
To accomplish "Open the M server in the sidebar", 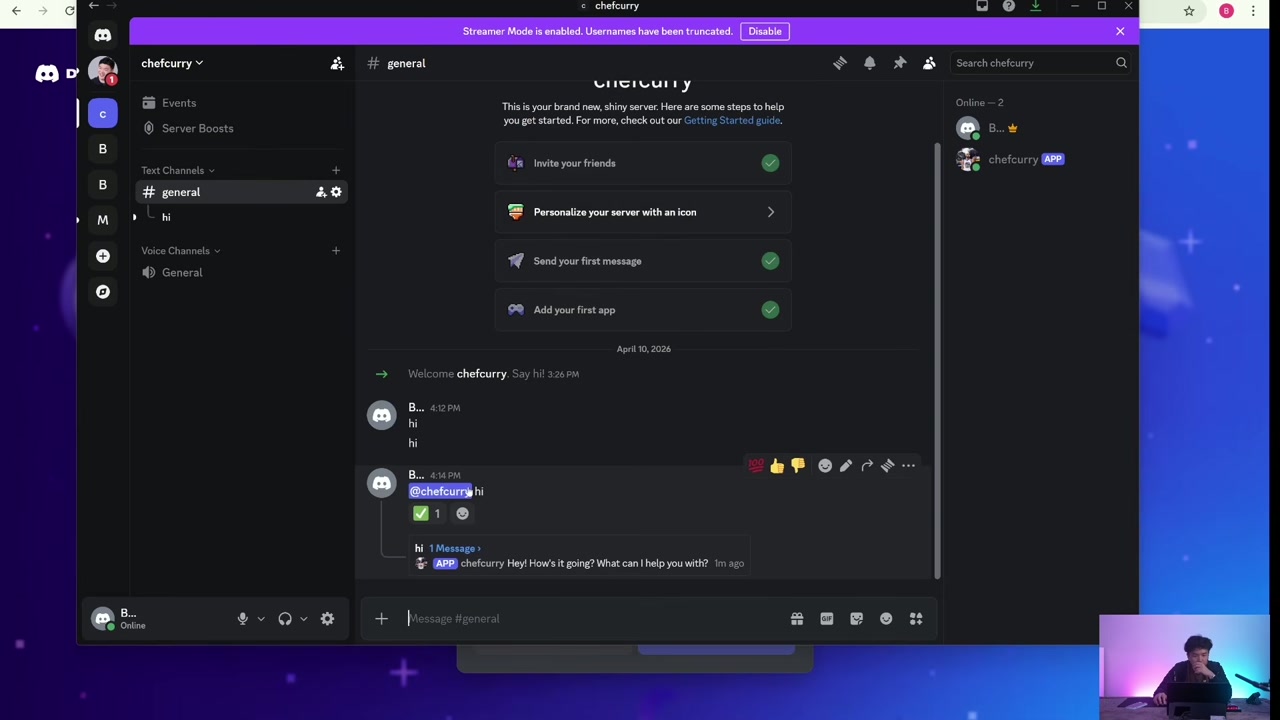I will pos(102,220).
